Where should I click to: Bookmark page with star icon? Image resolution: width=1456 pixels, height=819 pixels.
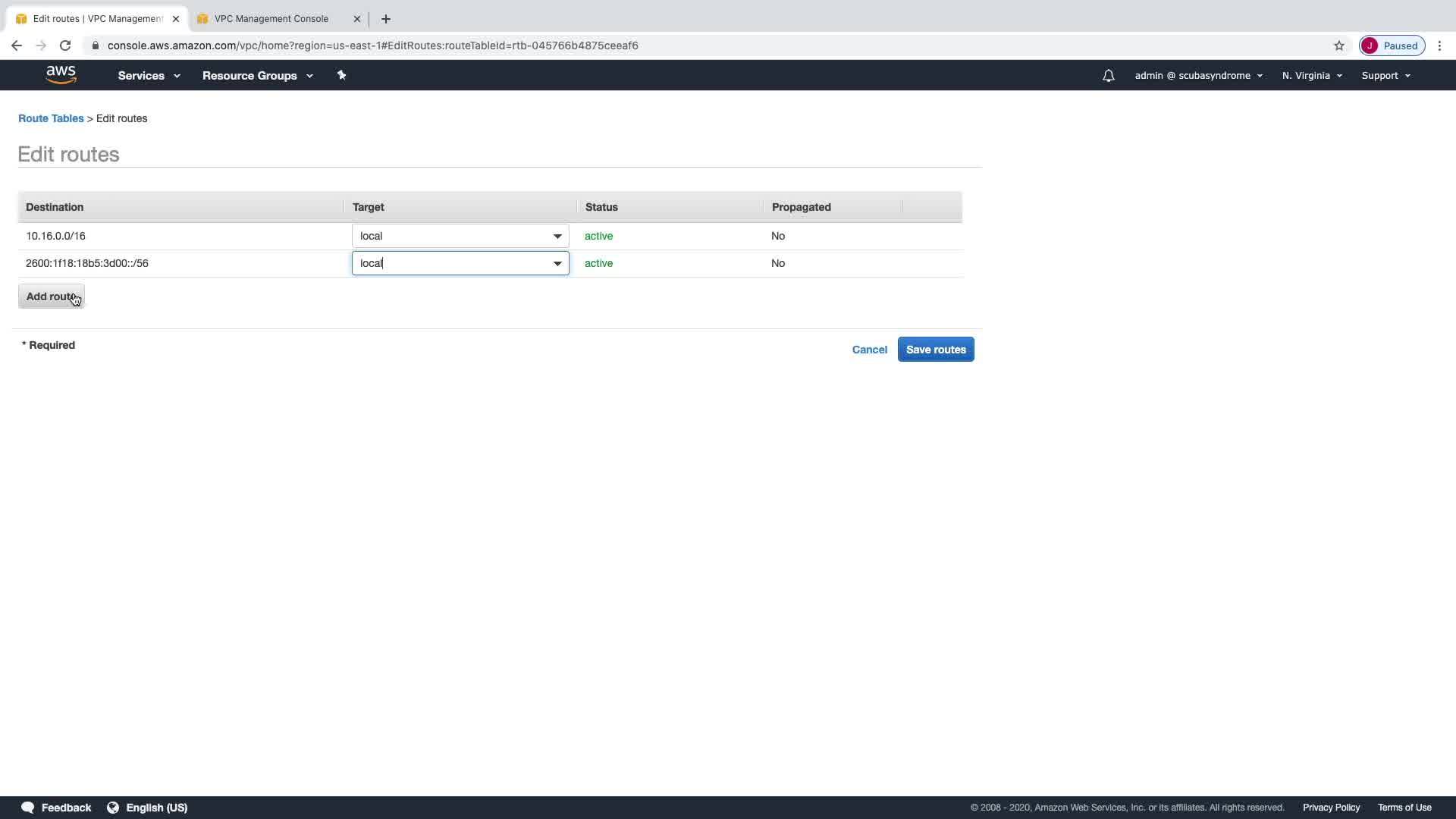click(1338, 45)
